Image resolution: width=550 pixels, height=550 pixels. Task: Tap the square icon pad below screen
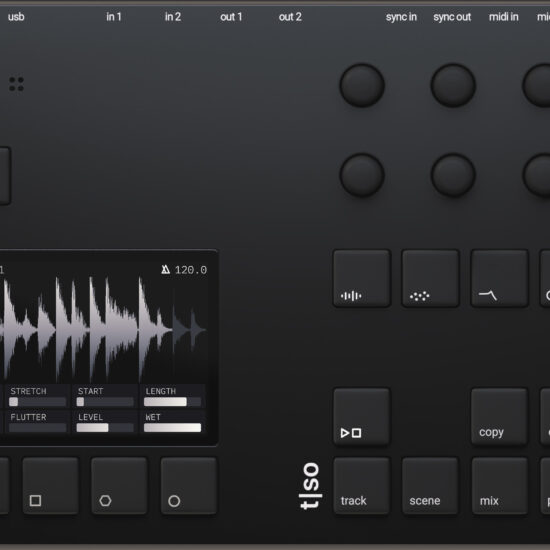click(51, 485)
